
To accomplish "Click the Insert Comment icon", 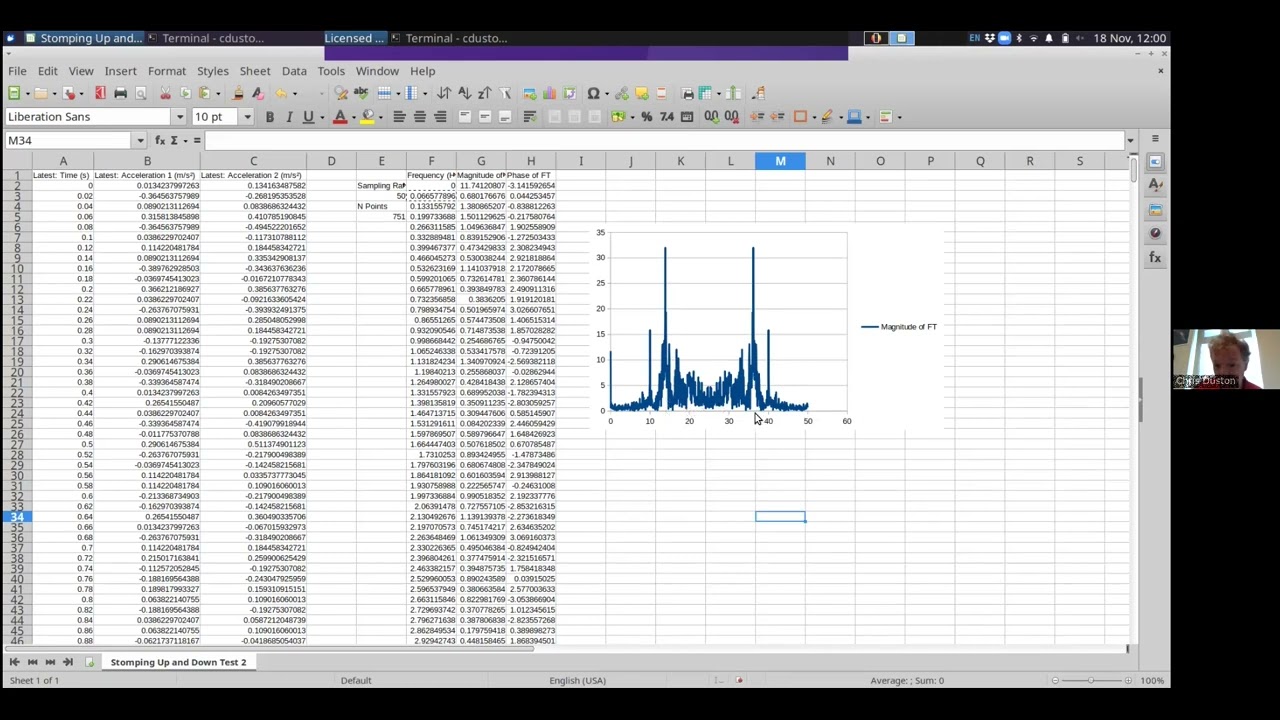I will (x=641, y=93).
